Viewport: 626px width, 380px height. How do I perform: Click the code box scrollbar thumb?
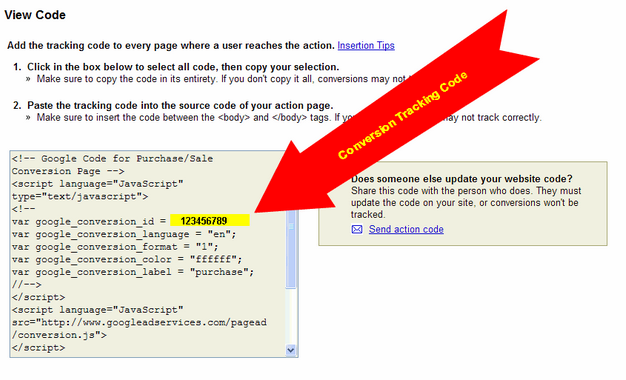point(291,248)
